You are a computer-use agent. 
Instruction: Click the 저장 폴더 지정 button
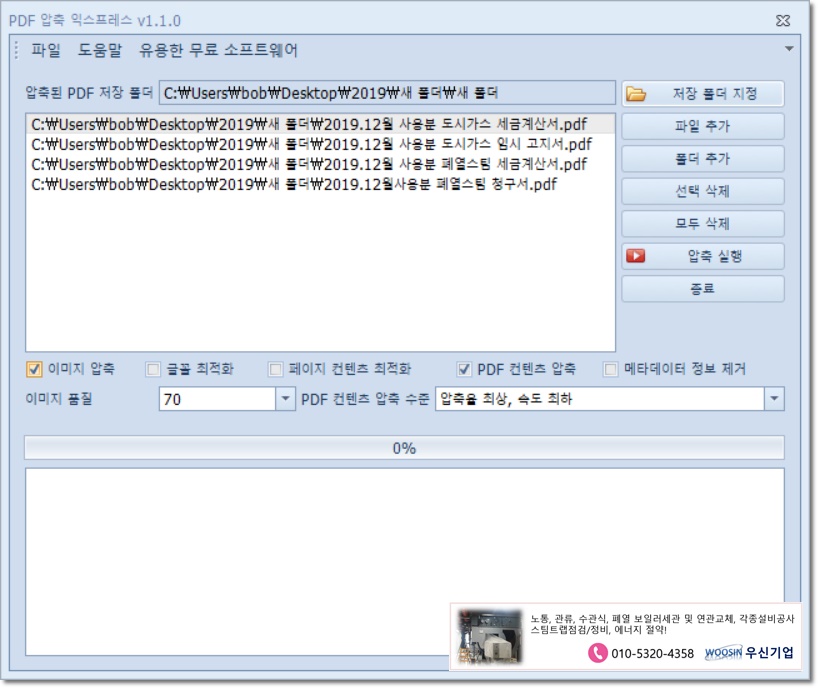(x=703, y=94)
